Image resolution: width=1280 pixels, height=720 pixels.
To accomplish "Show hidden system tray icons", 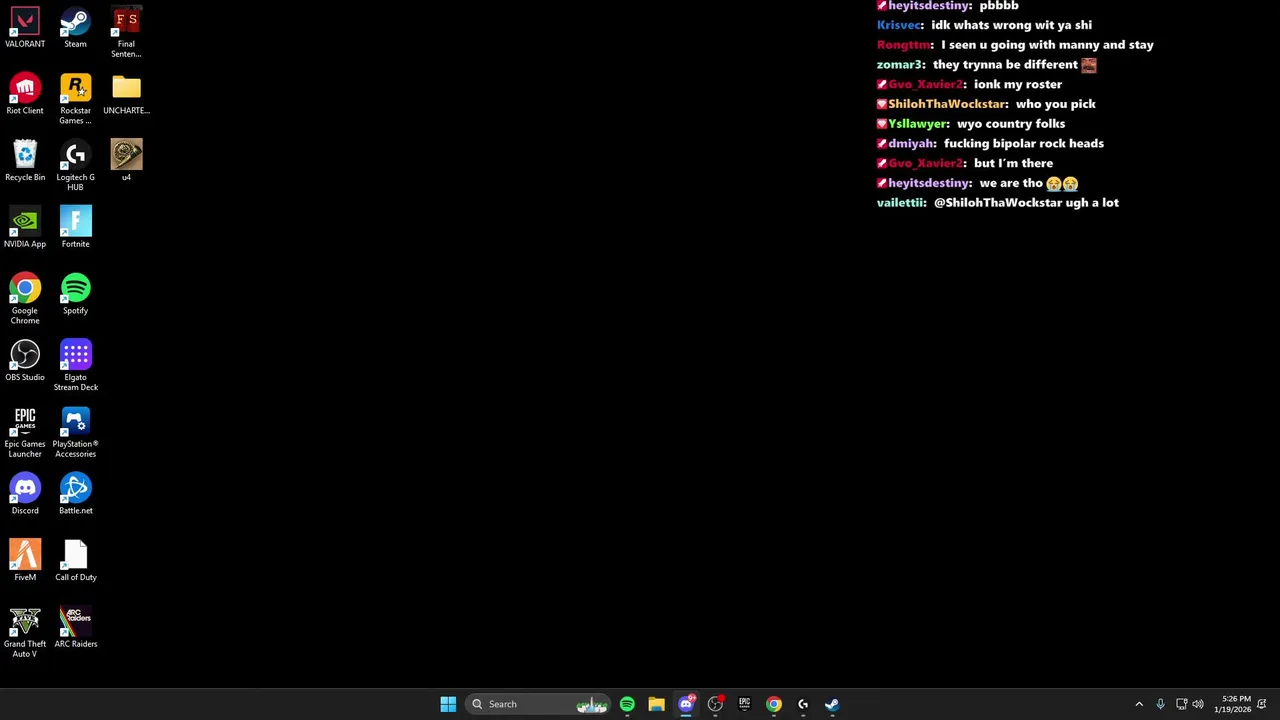I will pos(1139,704).
